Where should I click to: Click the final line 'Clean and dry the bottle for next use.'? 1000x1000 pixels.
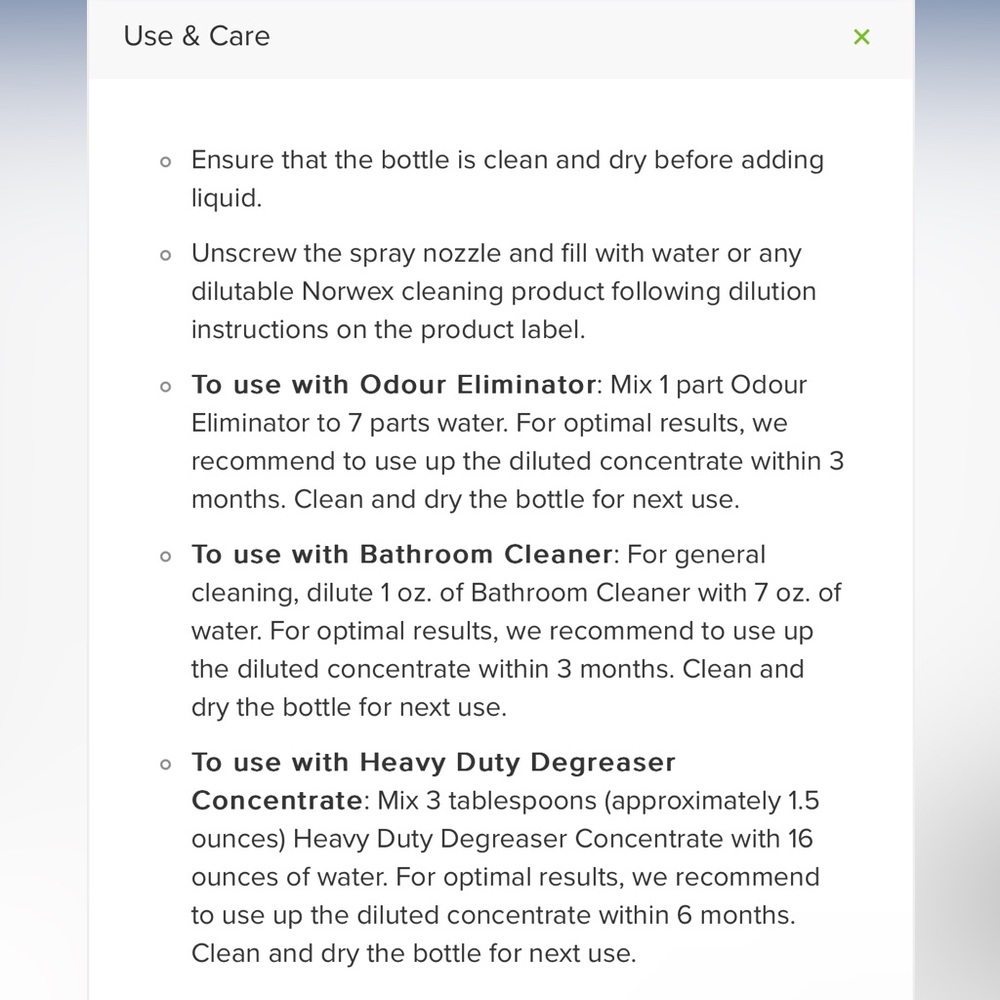tap(414, 953)
